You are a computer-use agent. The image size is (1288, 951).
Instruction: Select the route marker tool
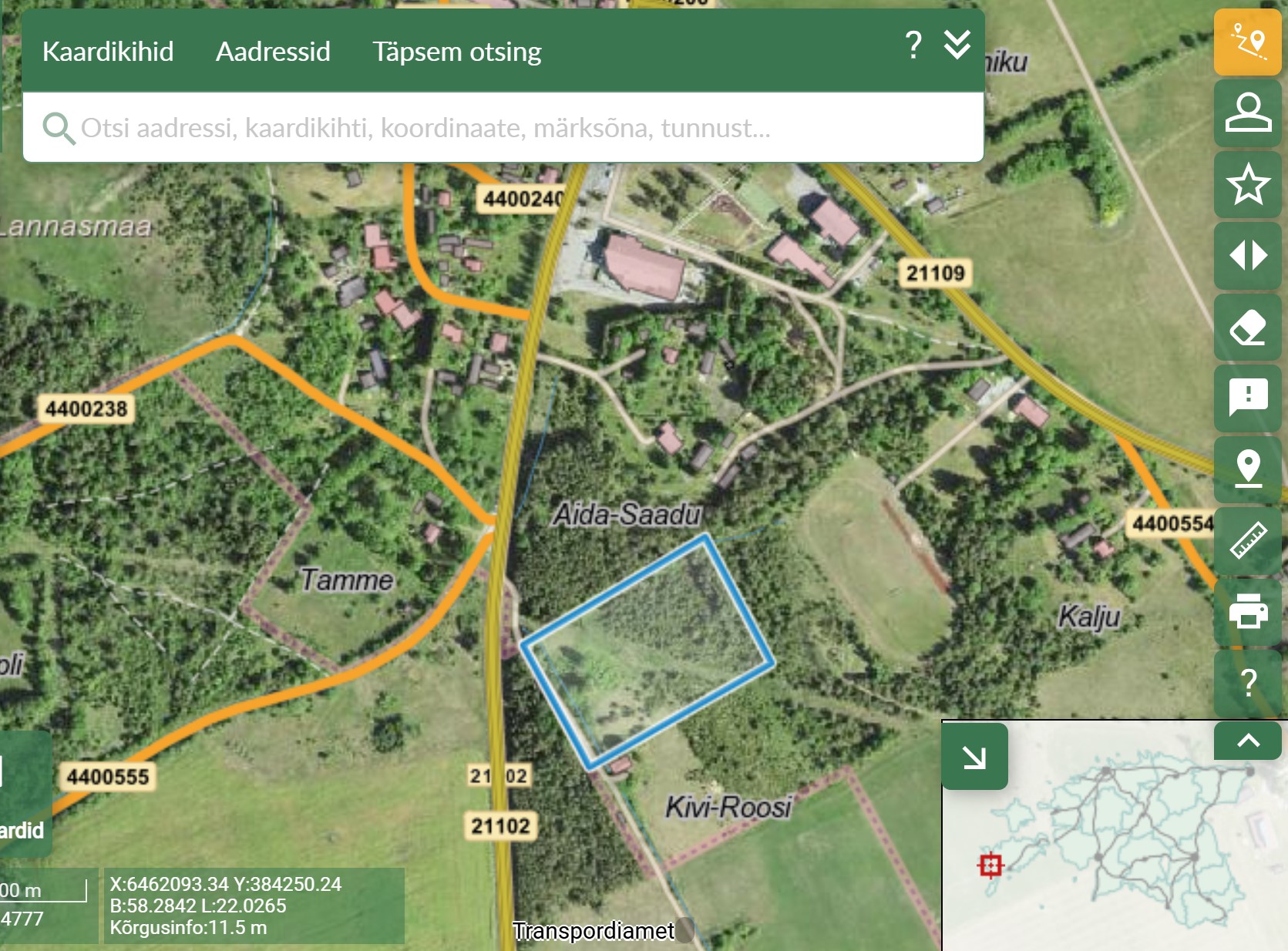[x=1247, y=42]
